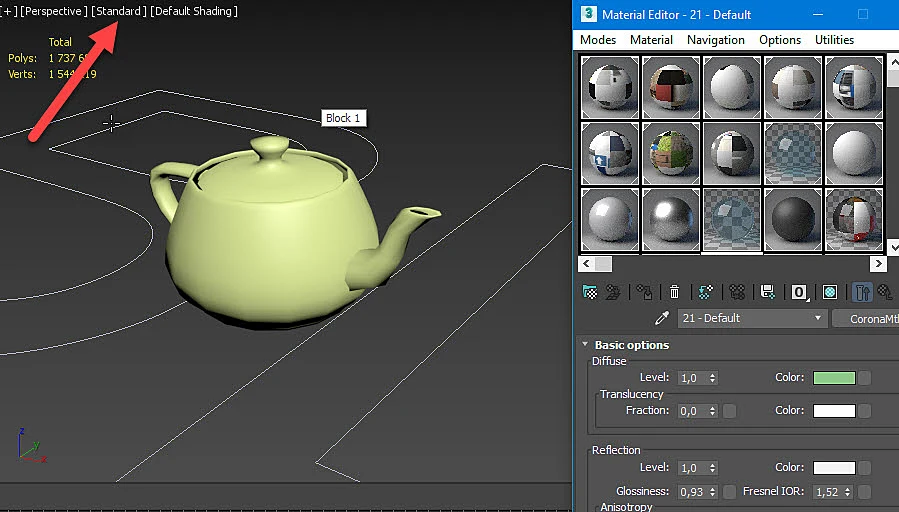Viewport: 899px width, 512px height.
Task: Open the 21 - Default material name dropdown
Action: click(752, 318)
